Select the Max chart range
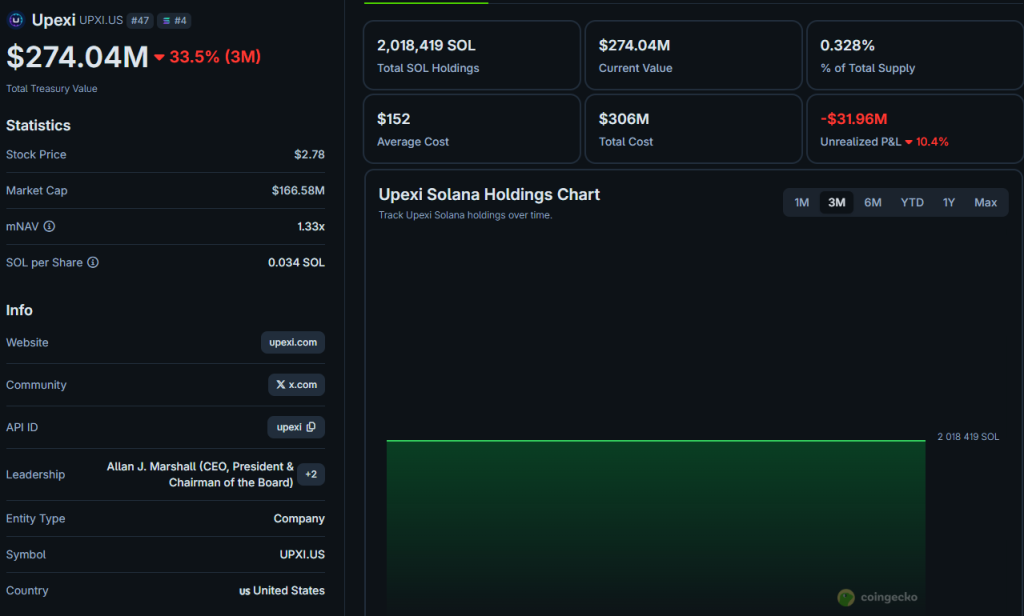 pyautogui.click(x=985, y=203)
